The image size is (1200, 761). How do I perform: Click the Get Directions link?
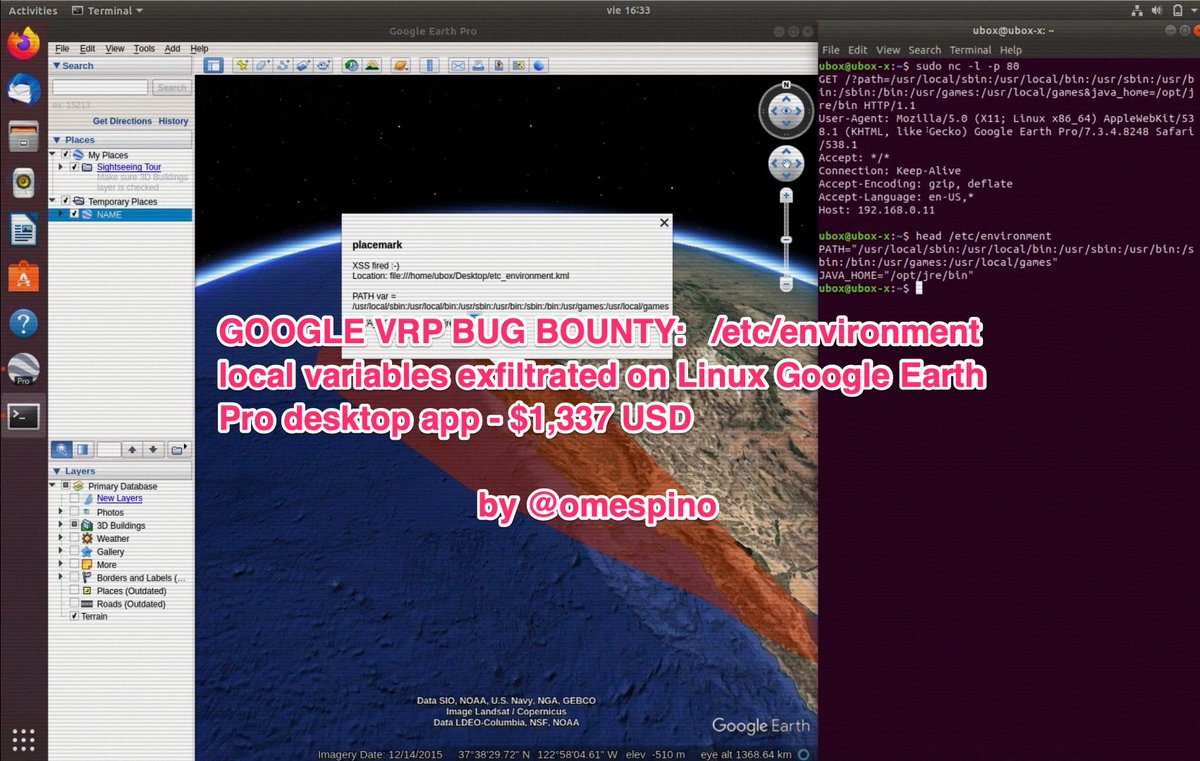(122, 121)
